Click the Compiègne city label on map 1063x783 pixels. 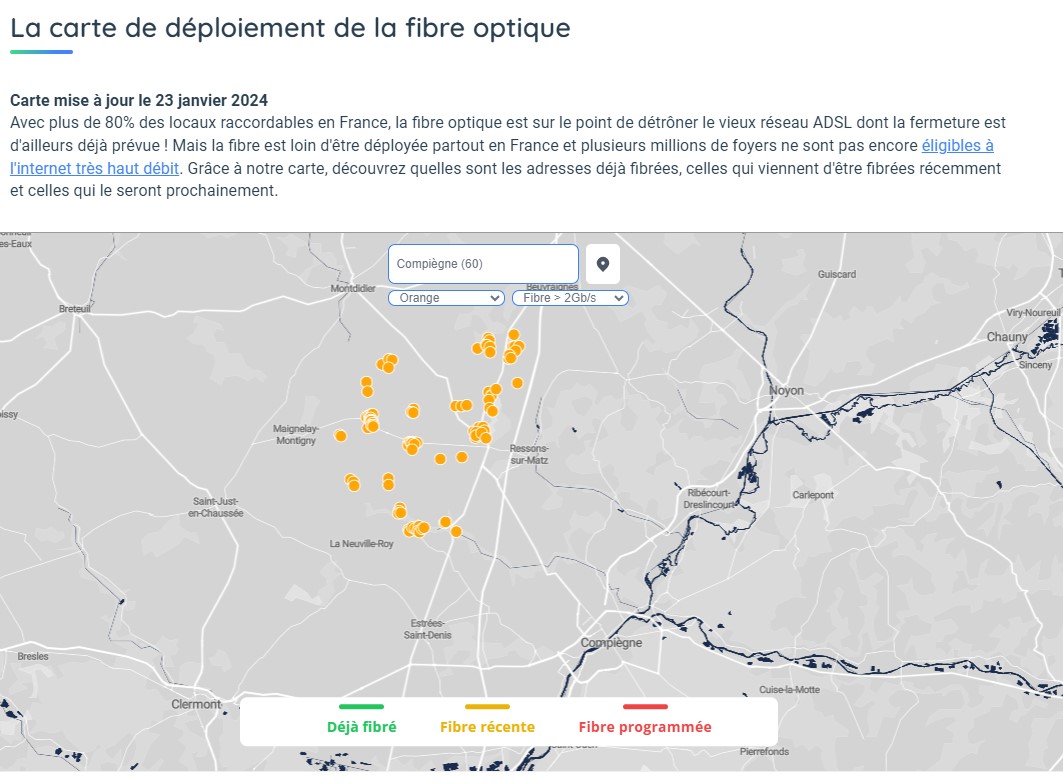[x=611, y=643]
